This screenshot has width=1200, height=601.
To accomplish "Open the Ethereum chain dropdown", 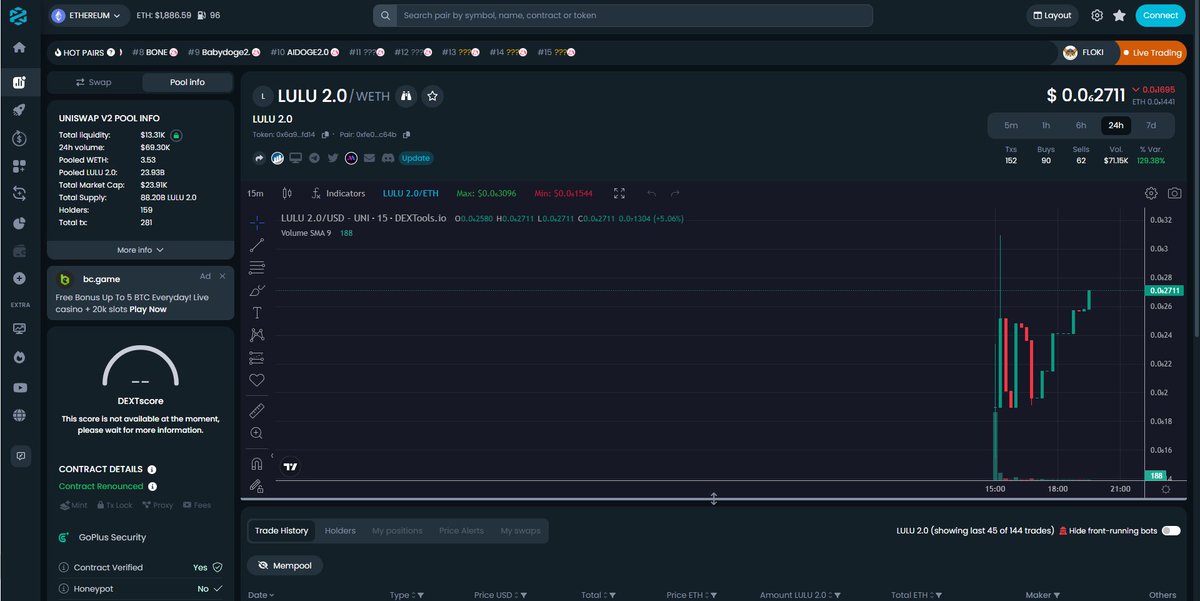I will coord(90,15).
